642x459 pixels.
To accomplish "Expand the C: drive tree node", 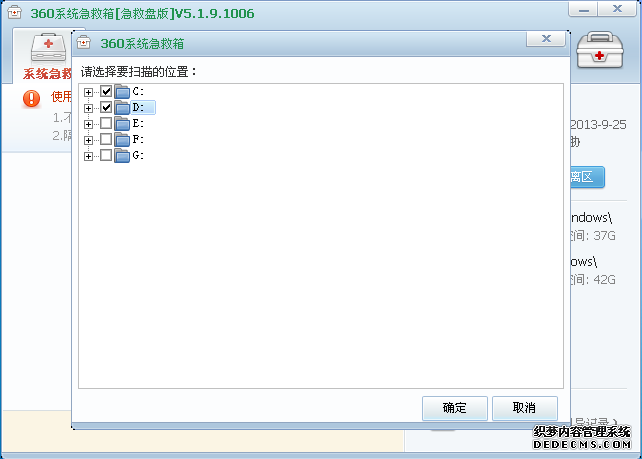I will click(89, 92).
